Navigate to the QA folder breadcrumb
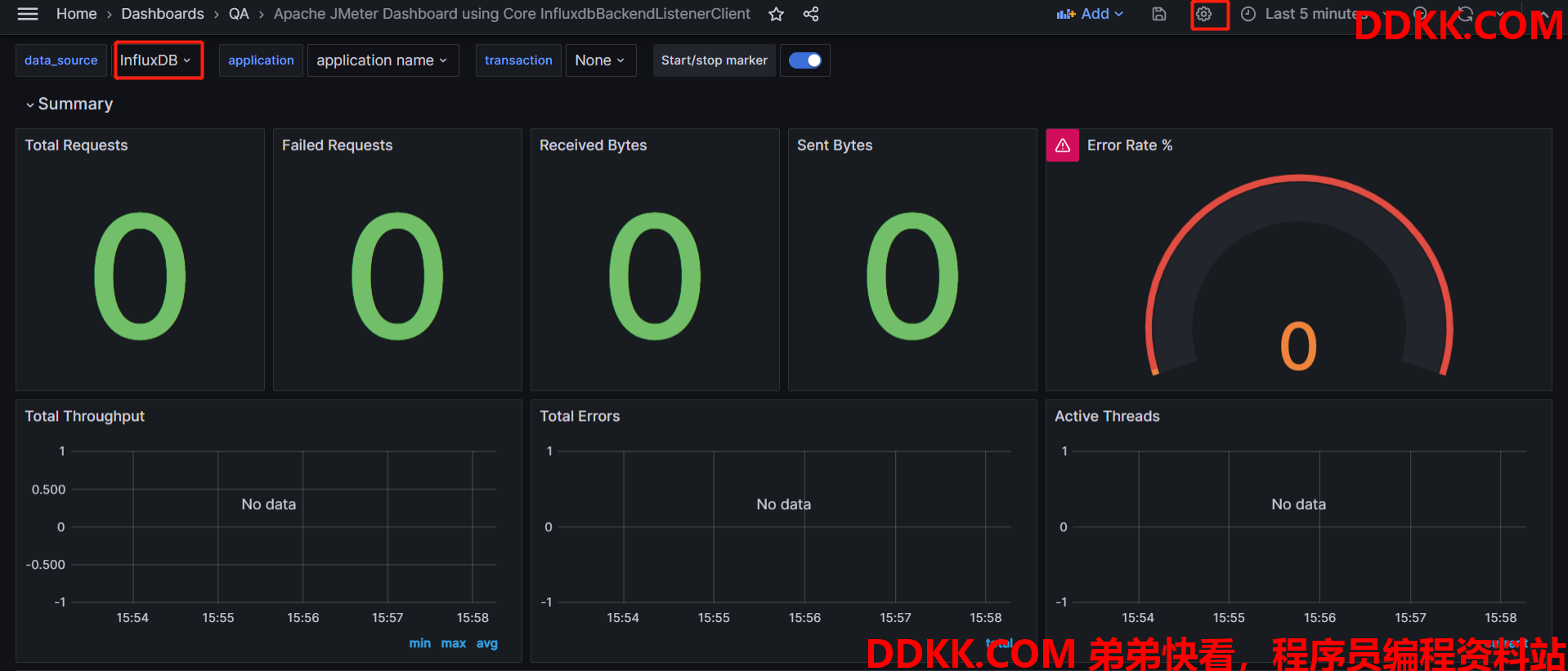The image size is (1568, 671). (x=239, y=14)
